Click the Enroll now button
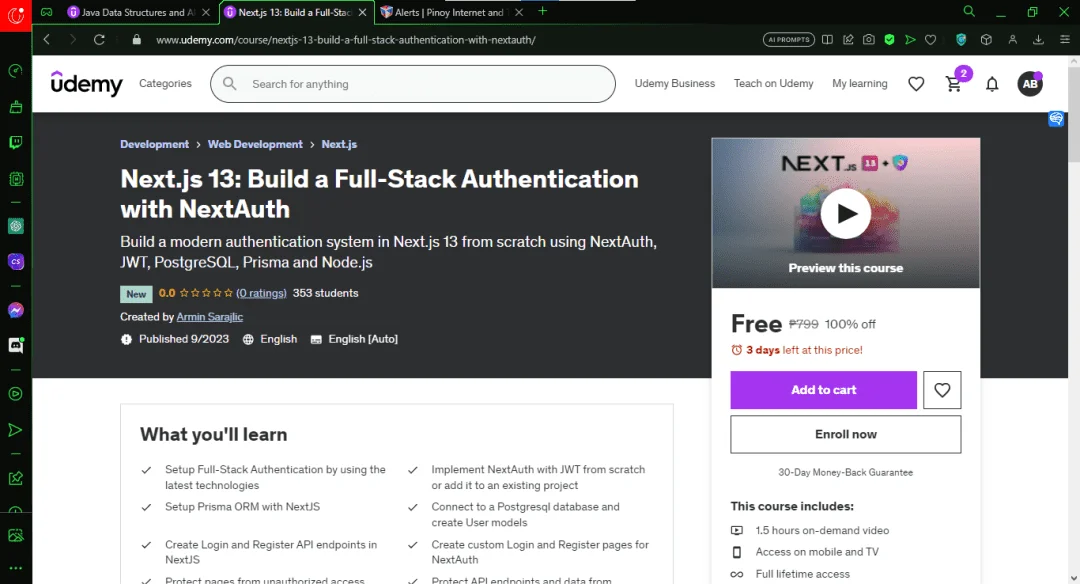This screenshot has height=584, width=1080. (x=846, y=435)
